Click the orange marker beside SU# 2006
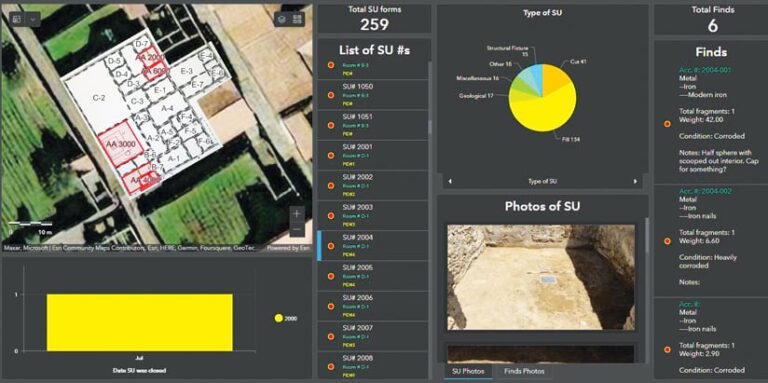768x383 pixels. 331,307
